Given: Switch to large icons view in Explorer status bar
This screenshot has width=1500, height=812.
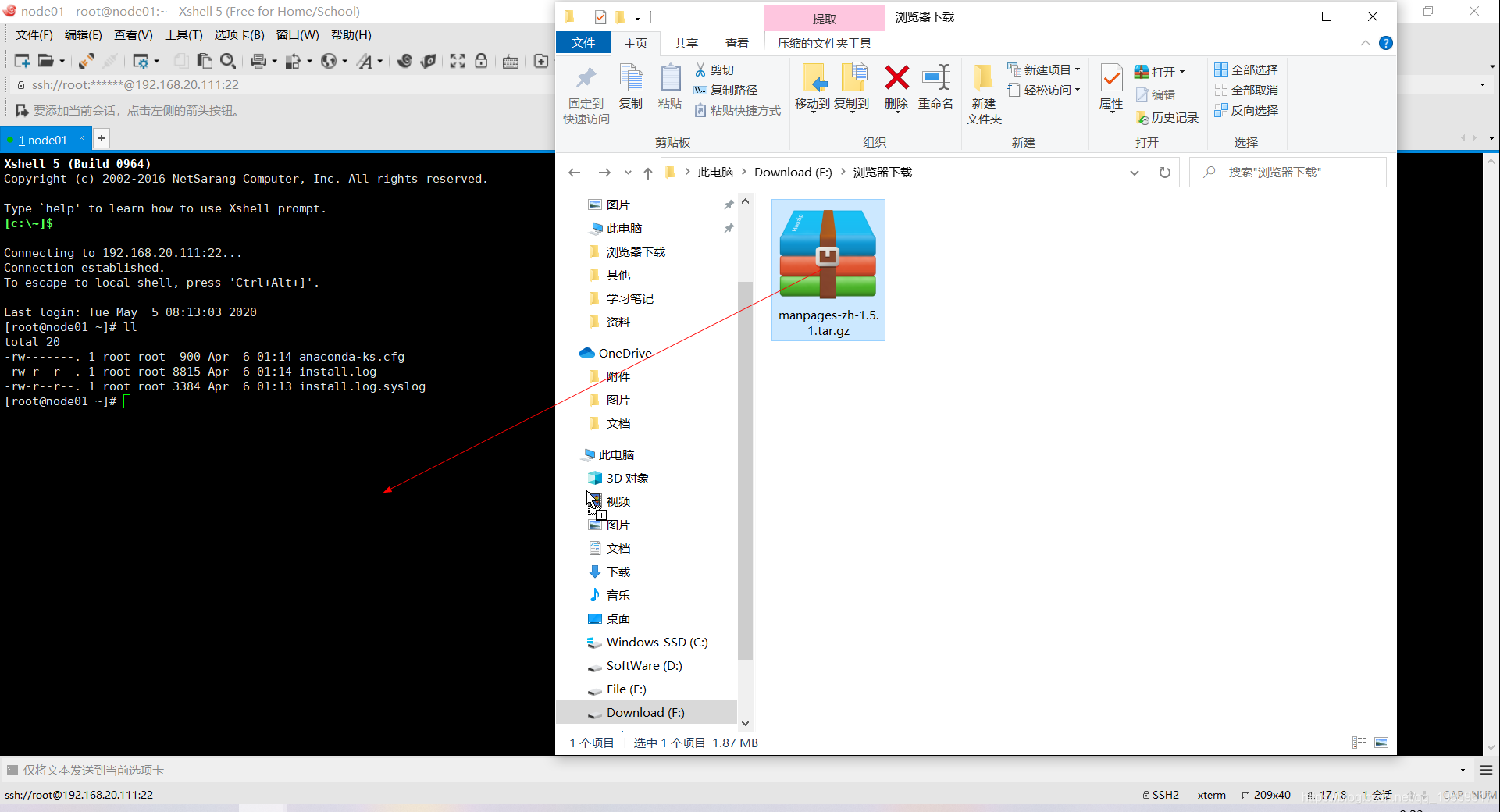Looking at the screenshot, I should (x=1381, y=743).
